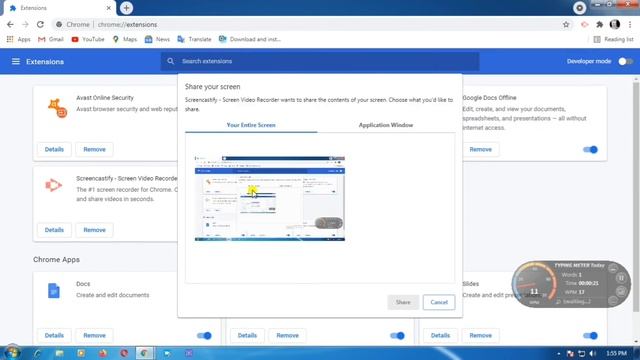
Task: Open the Translate bookmark
Action: 194,39
